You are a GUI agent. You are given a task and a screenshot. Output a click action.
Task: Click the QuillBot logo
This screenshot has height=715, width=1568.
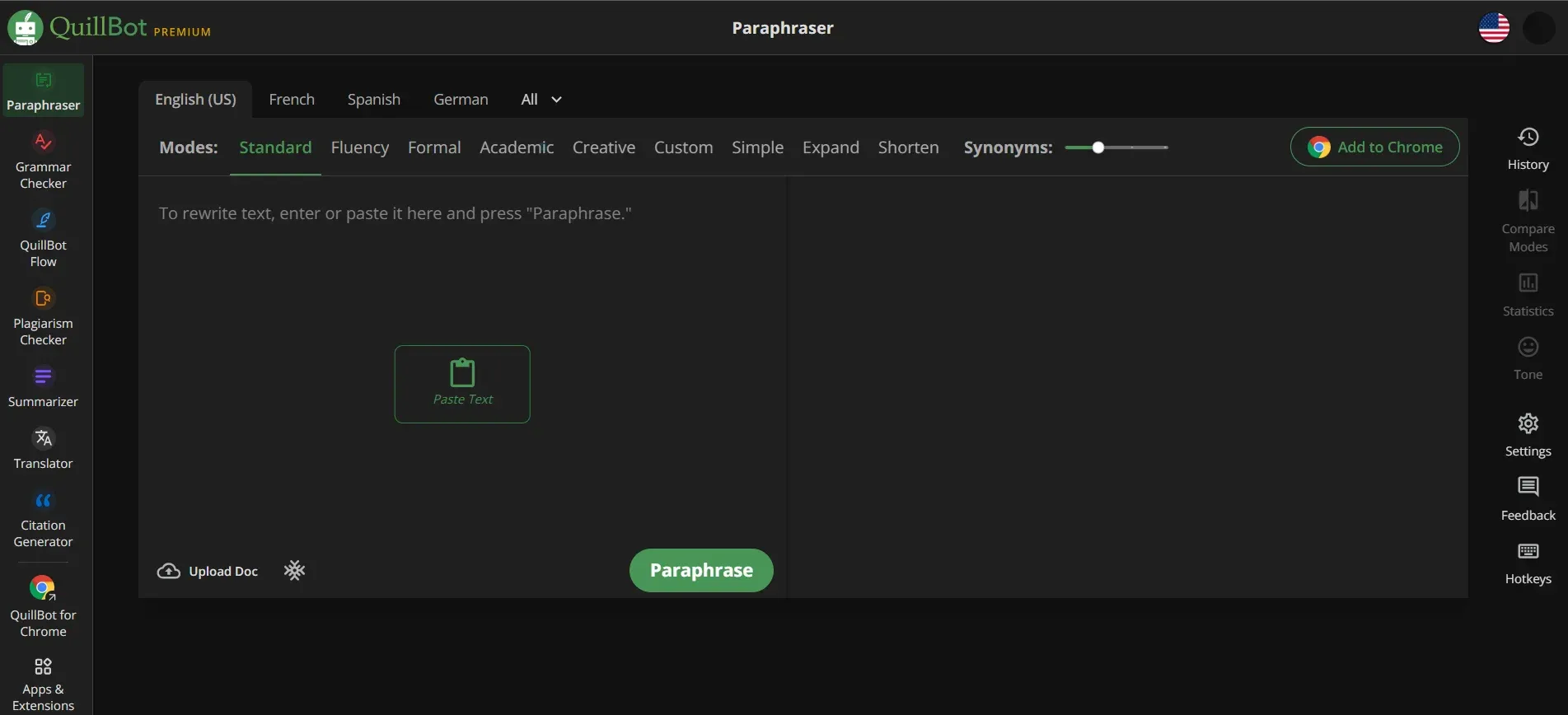(x=77, y=27)
